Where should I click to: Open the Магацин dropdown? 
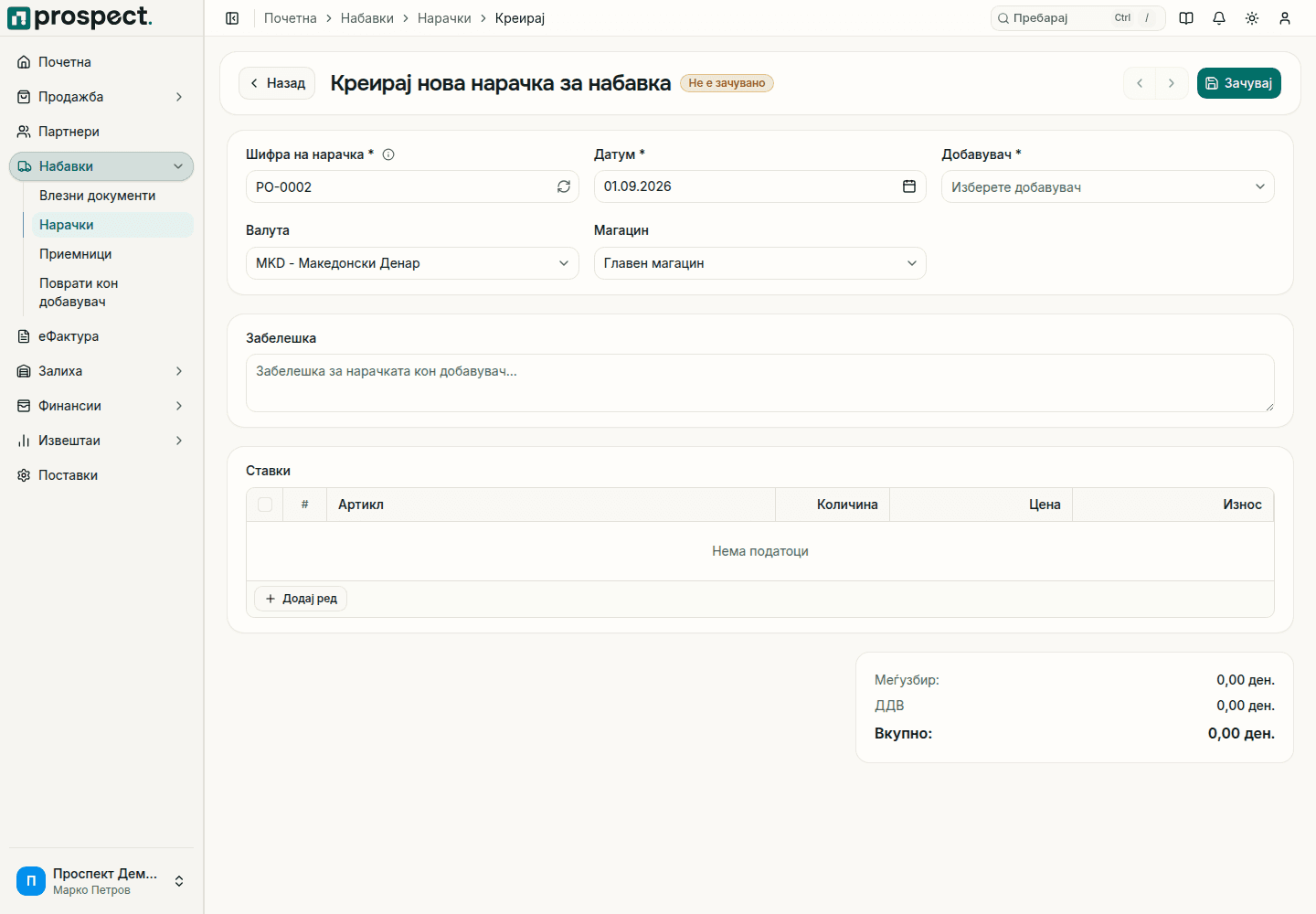pyautogui.click(x=760, y=263)
